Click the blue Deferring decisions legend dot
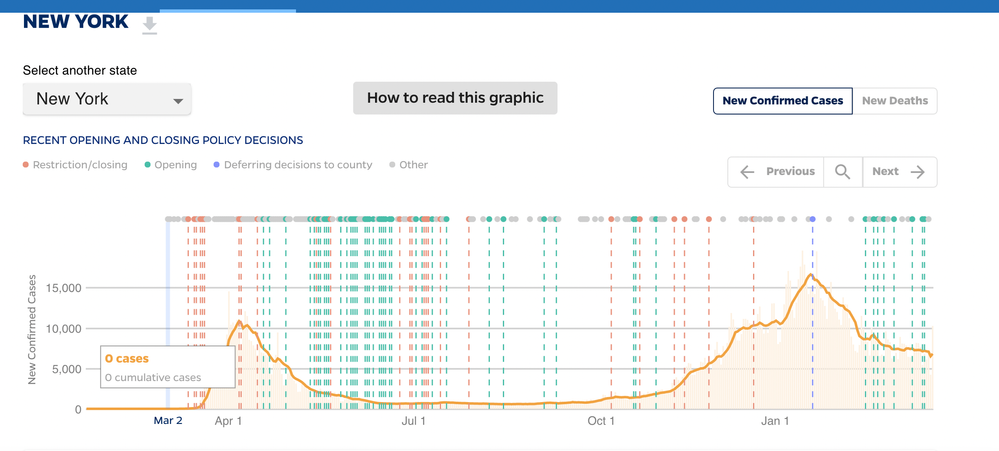The image size is (999, 451). tap(217, 165)
